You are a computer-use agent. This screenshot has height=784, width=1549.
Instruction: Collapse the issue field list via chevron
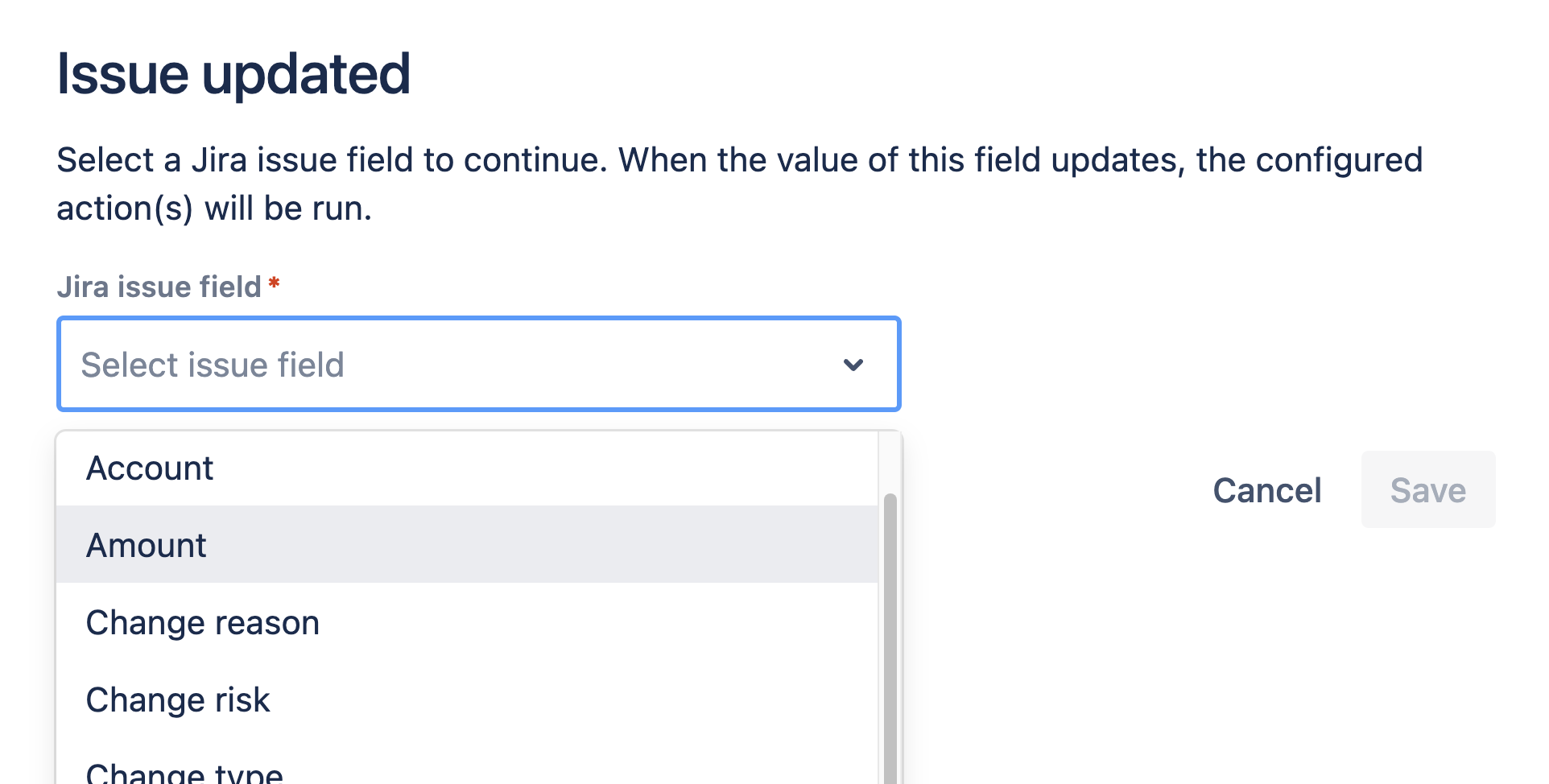(x=853, y=365)
